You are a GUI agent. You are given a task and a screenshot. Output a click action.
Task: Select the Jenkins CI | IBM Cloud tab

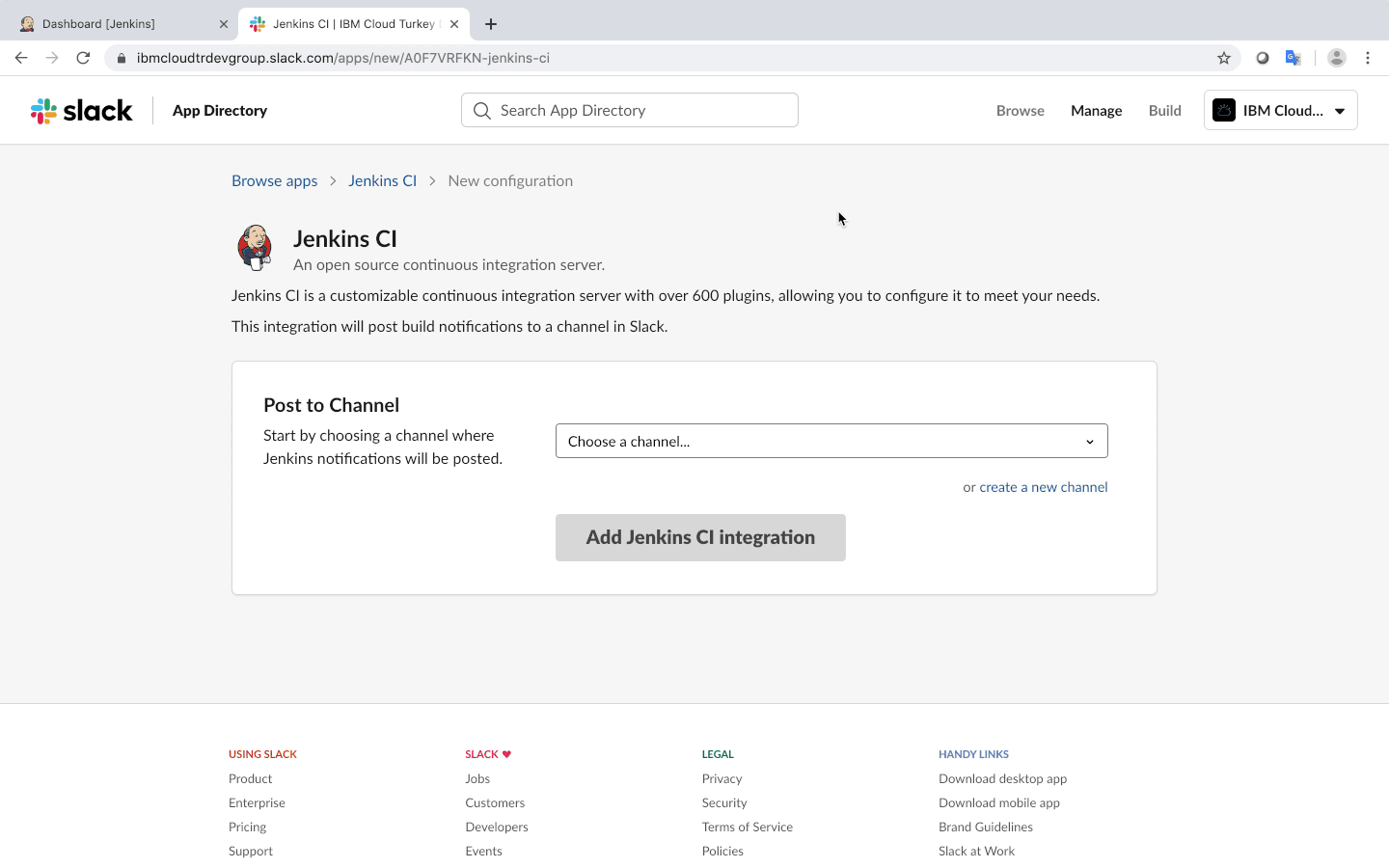tap(354, 24)
